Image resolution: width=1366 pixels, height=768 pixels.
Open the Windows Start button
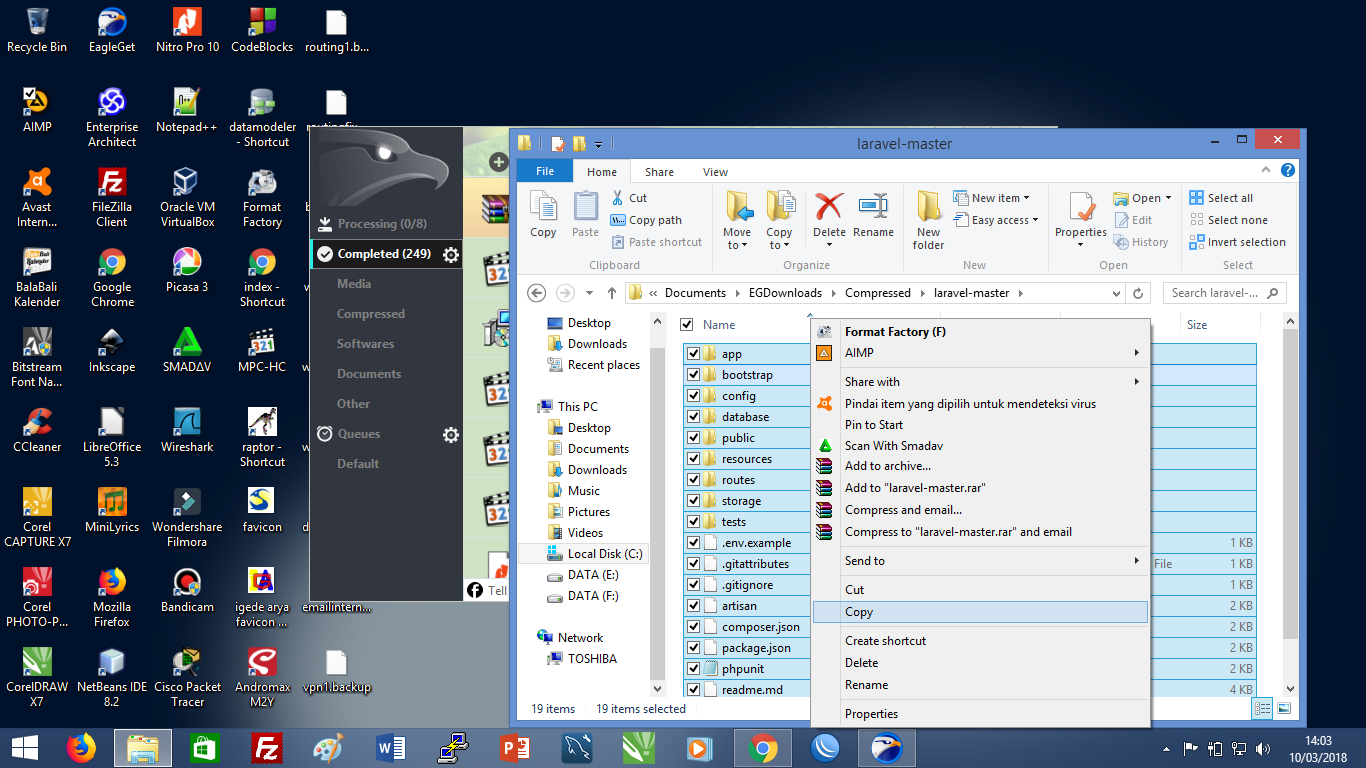coord(24,748)
